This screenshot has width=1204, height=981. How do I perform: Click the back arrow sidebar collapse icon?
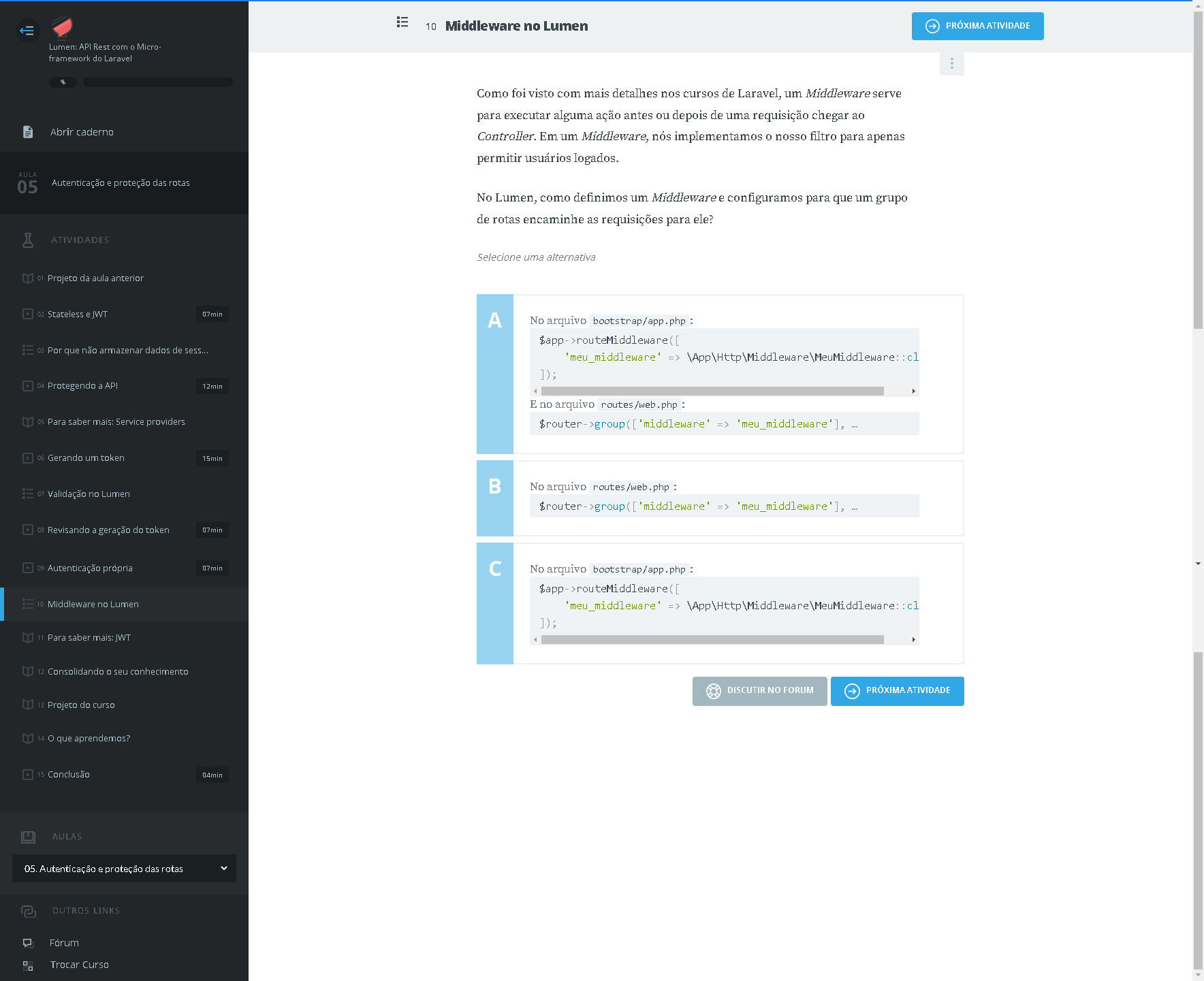pyautogui.click(x=27, y=31)
